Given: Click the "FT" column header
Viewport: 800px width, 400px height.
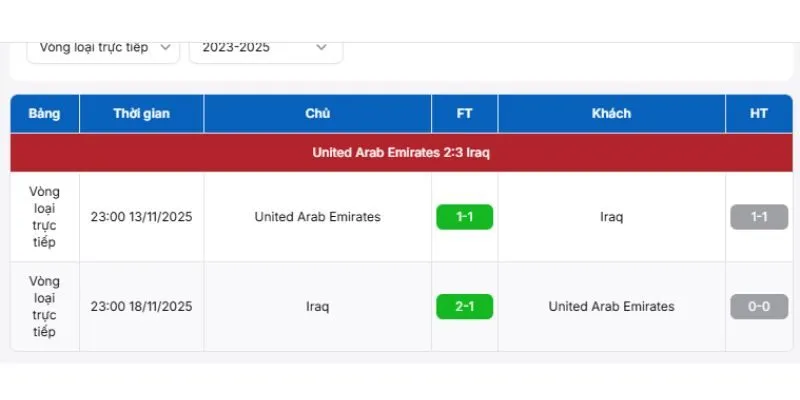Looking at the screenshot, I should tap(464, 114).
